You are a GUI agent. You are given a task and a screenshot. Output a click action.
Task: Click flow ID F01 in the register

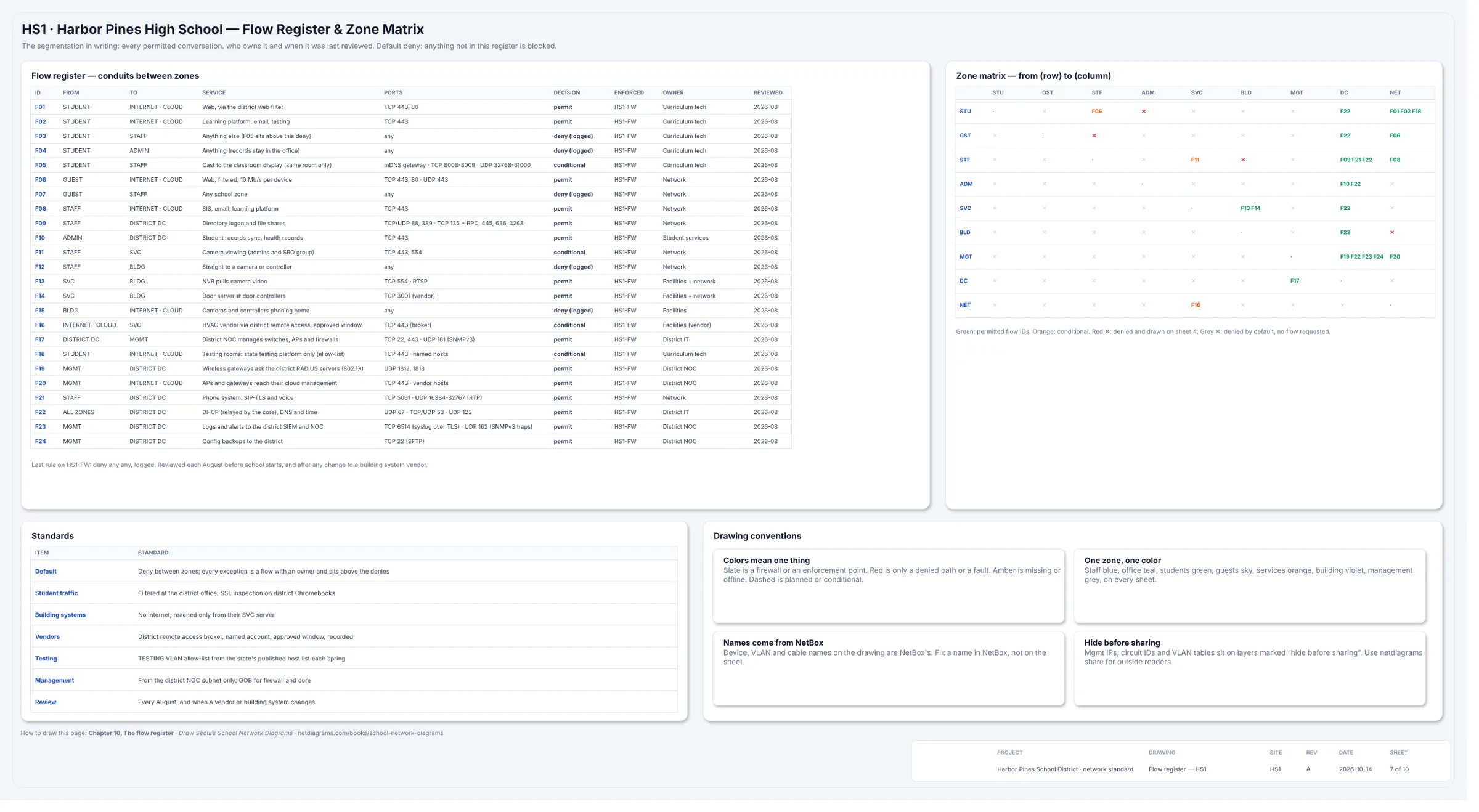(40, 107)
